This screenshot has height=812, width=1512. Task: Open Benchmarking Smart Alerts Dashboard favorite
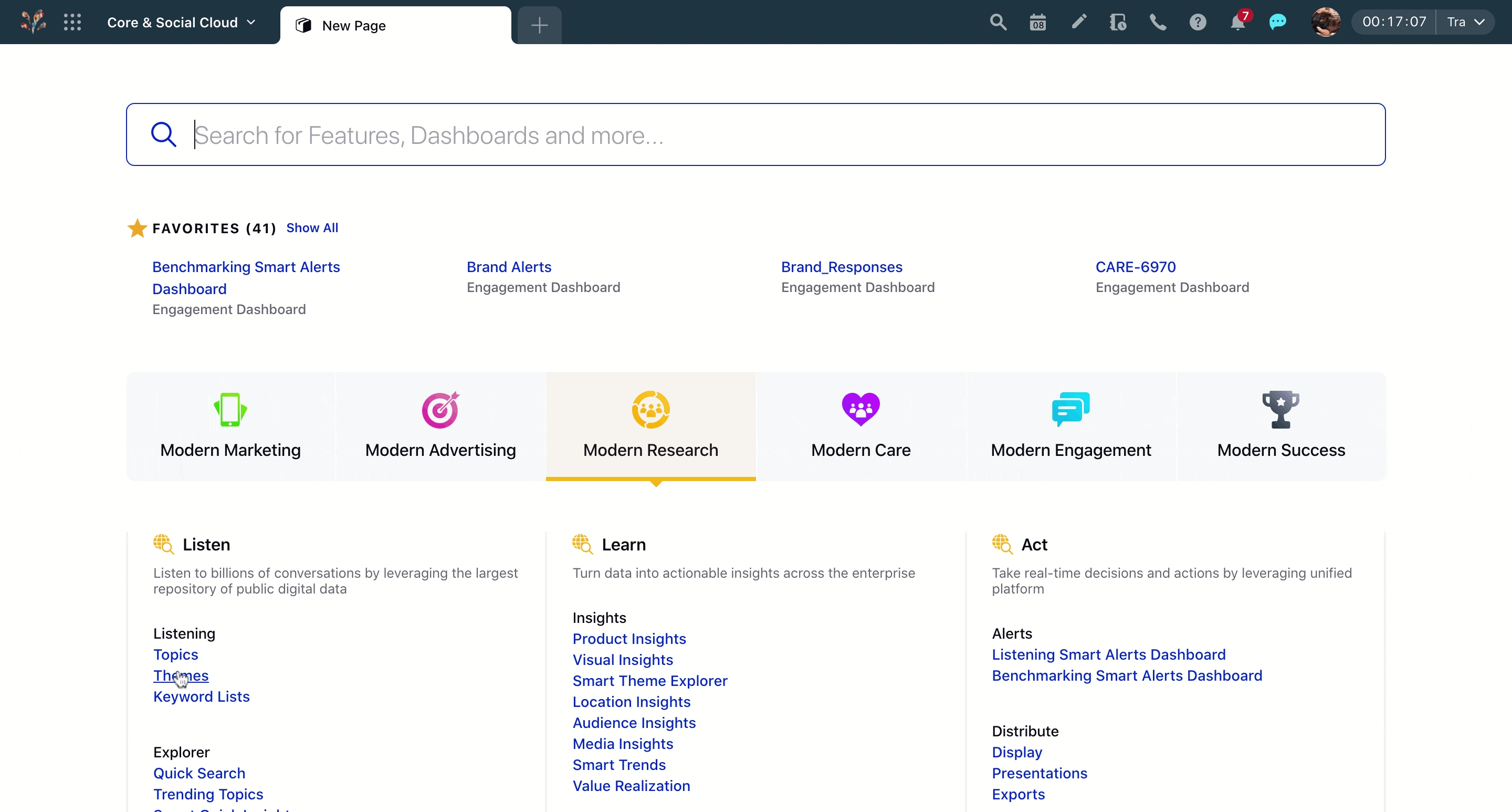(246, 278)
